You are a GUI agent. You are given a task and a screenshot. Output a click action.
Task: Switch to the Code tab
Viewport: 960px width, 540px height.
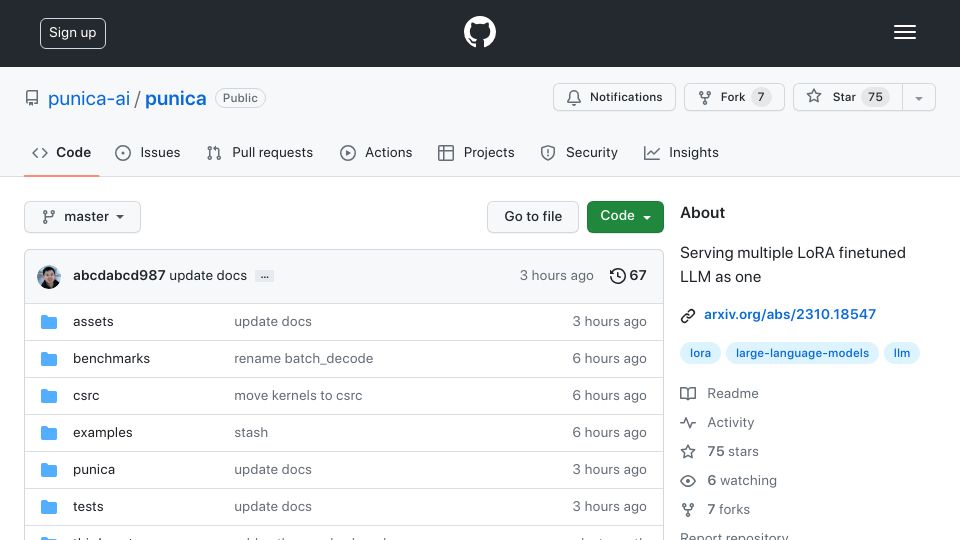click(62, 152)
